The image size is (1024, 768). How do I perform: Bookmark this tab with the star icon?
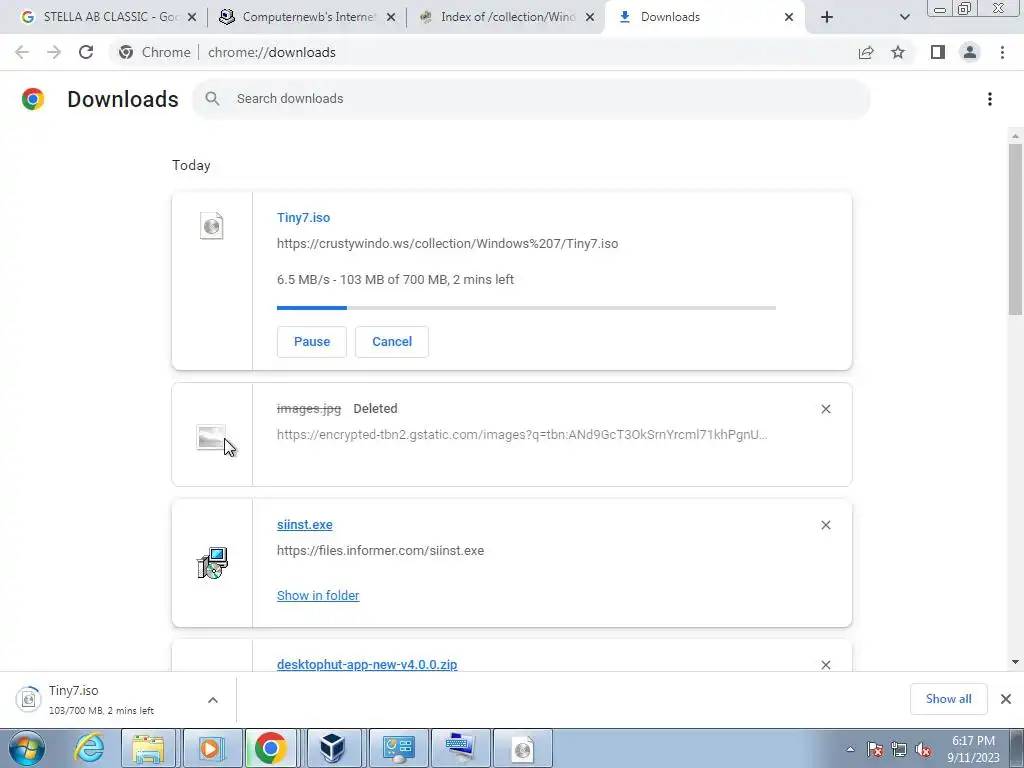click(898, 52)
